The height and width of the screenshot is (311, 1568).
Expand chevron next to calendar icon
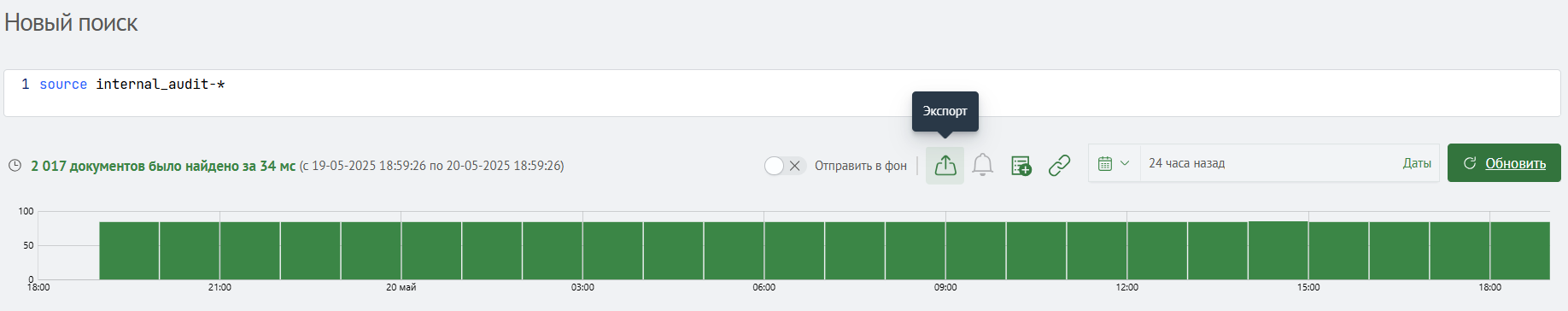coord(1124,163)
